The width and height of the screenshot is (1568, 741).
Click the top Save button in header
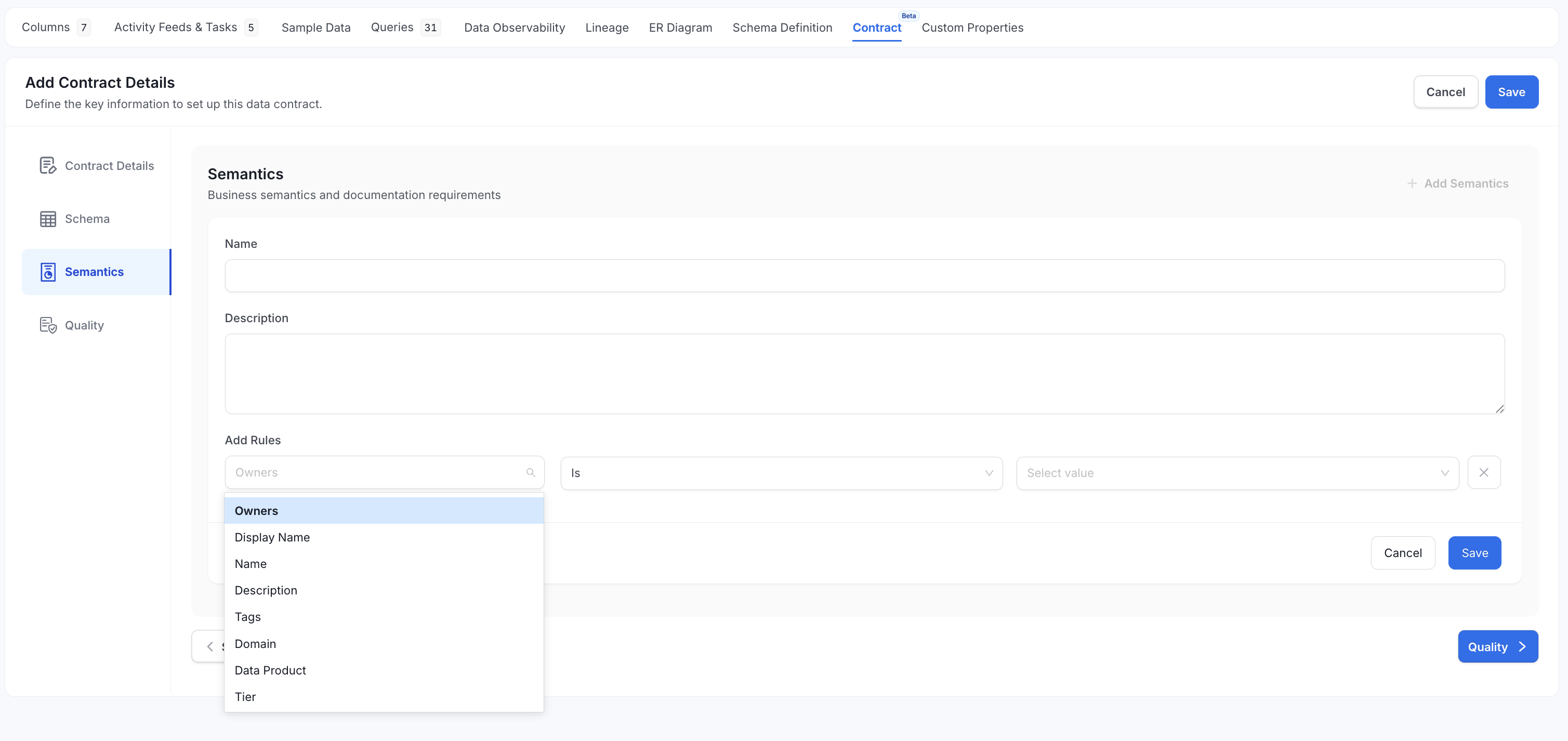(x=1511, y=92)
